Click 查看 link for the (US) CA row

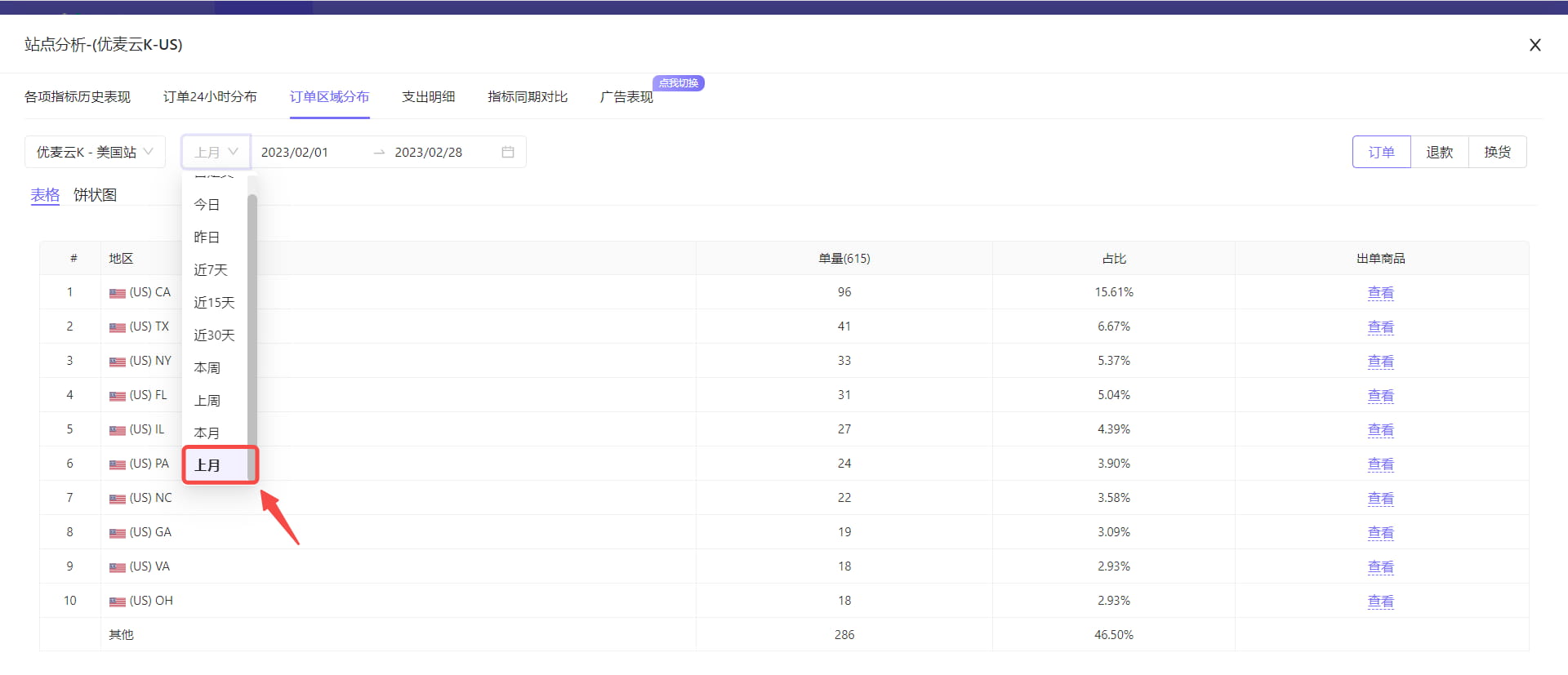pyautogui.click(x=1381, y=292)
